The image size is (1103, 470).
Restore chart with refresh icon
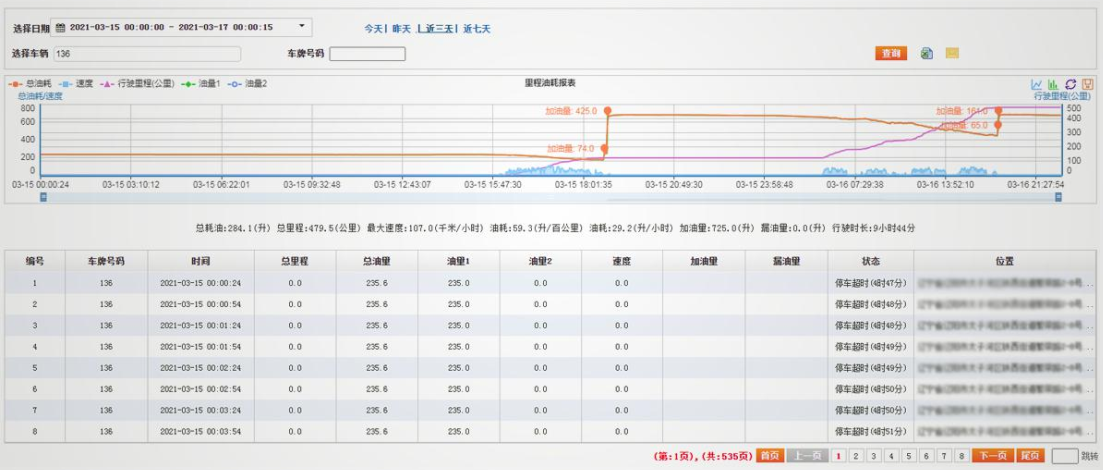1070,84
